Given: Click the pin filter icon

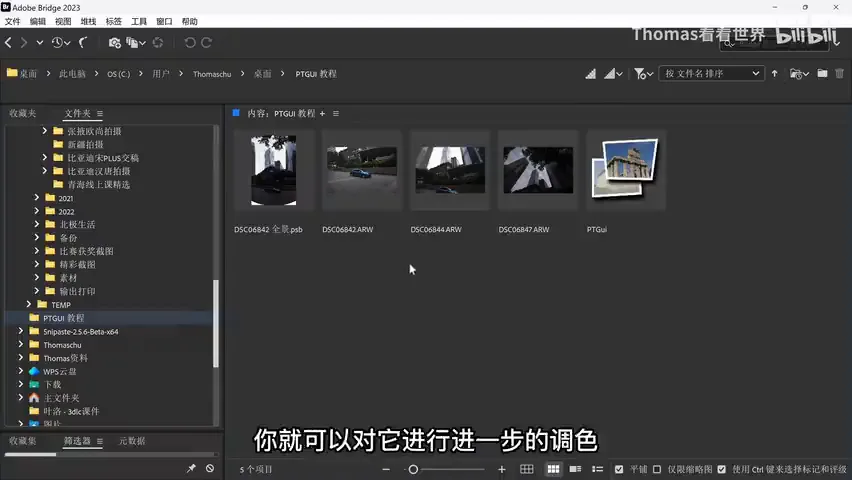Looking at the screenshot, I should (191, 468).
